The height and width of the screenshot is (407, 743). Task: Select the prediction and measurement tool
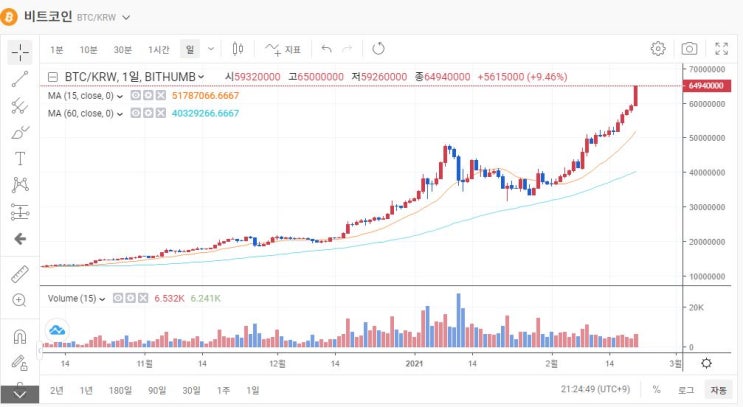click(20, 212)
